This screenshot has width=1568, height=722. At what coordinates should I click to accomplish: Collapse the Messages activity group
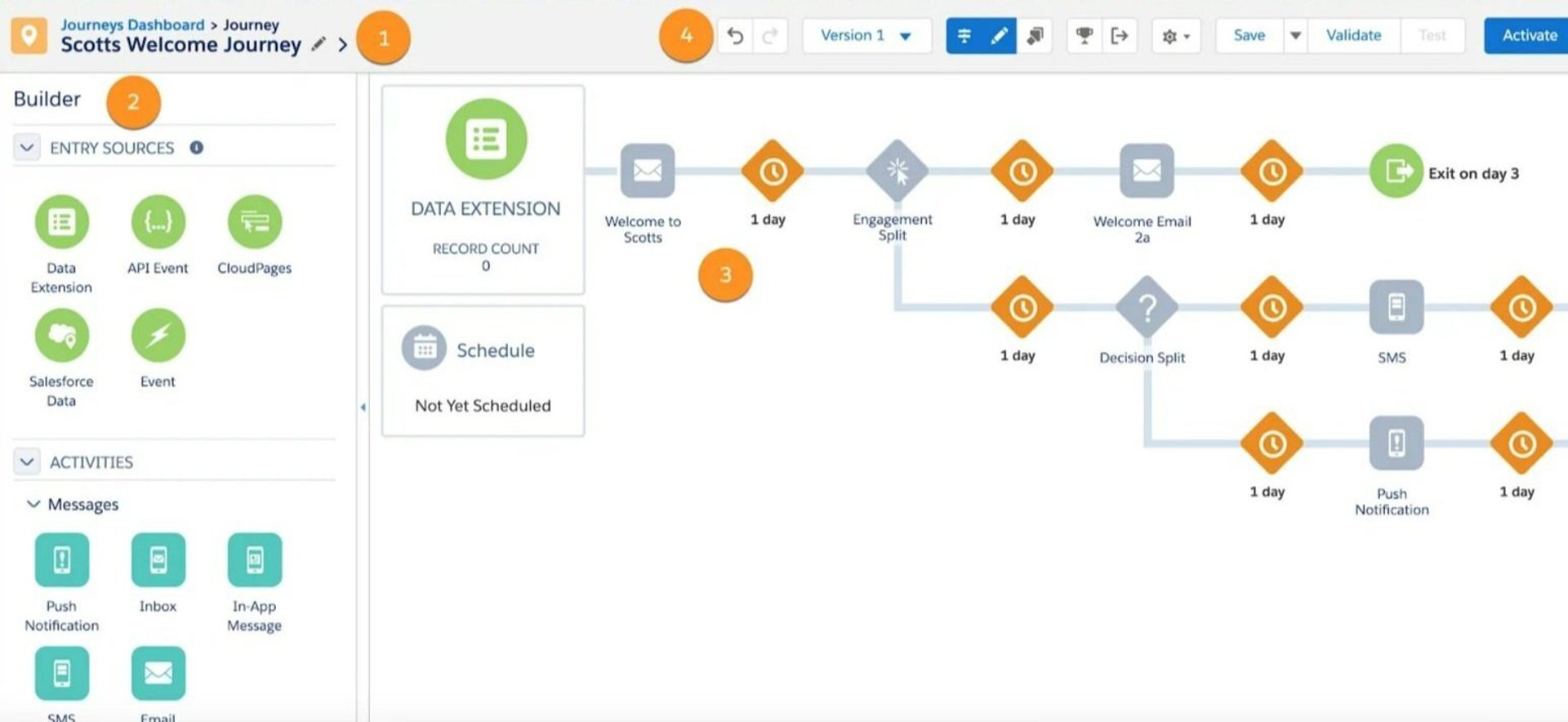(x=33, y=504)
